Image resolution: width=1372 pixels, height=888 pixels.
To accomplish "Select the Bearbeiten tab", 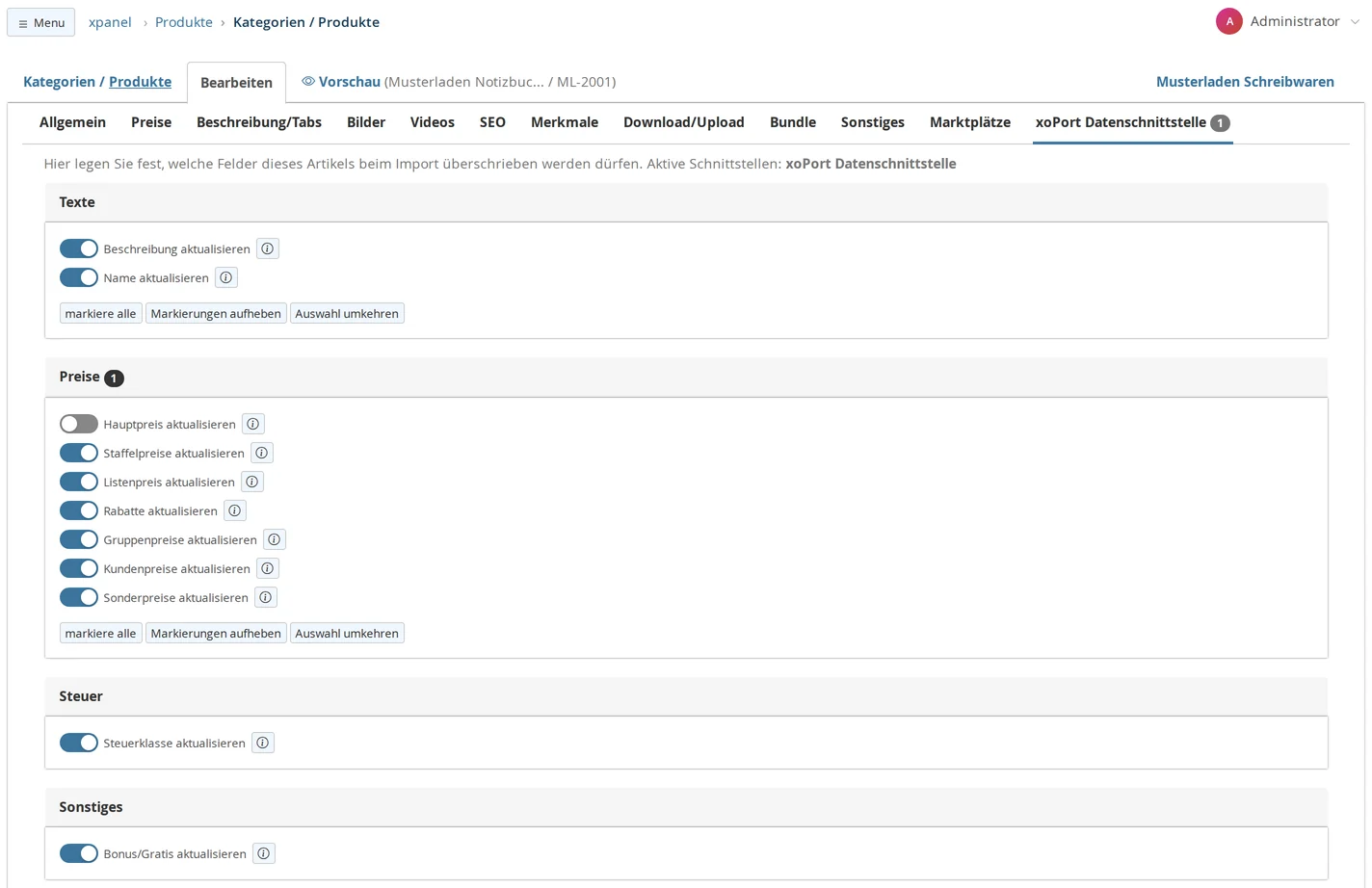I will tap(236, 83).
